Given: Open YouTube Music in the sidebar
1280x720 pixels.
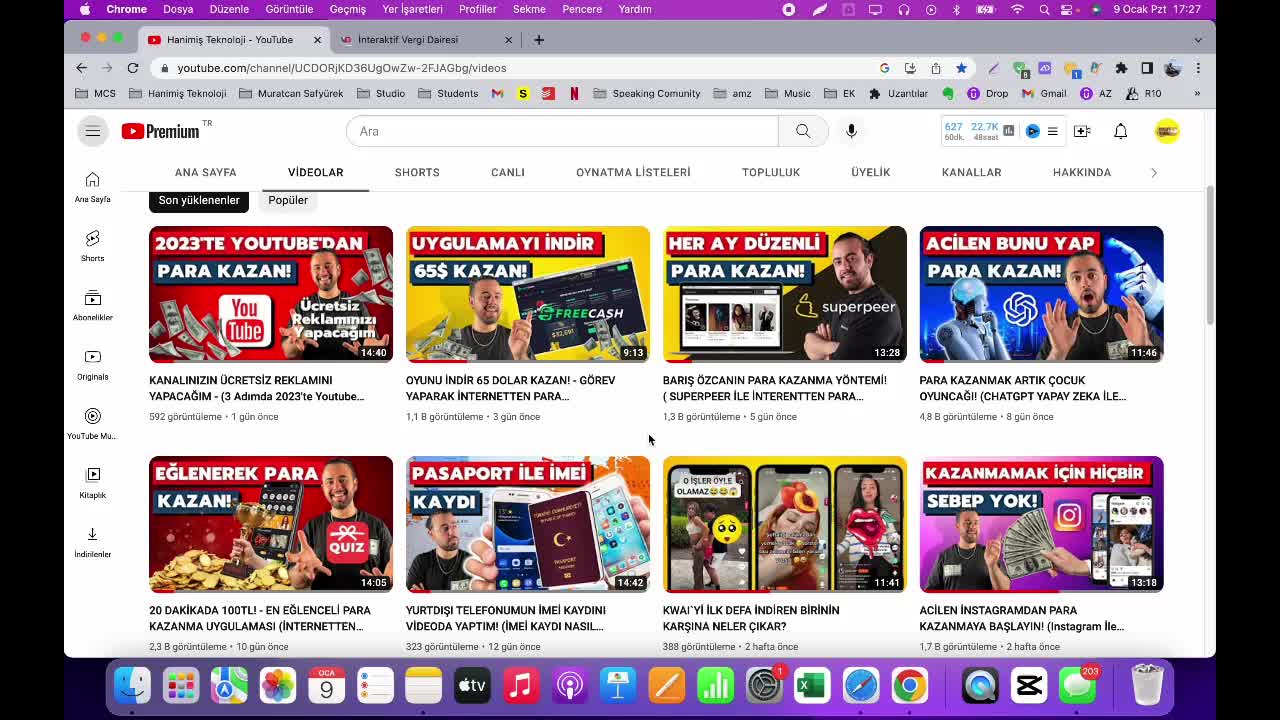Looking at the screenshot, I should coord(92,423).
